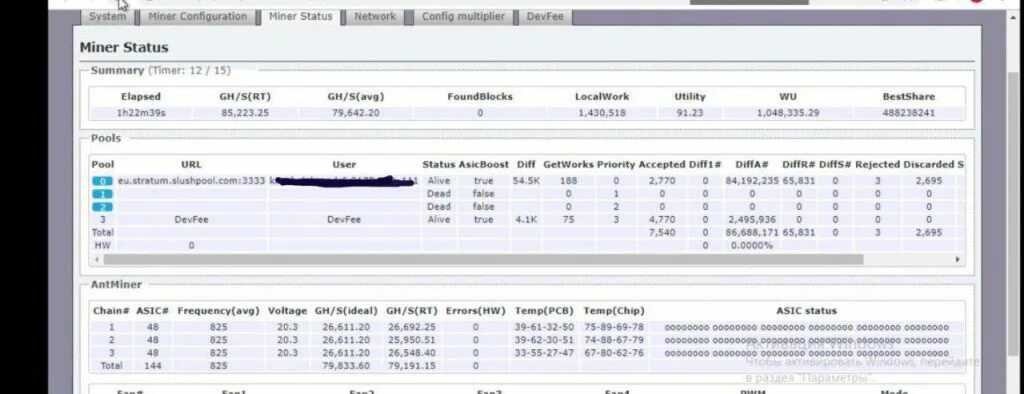Click BestShare value 488238241
The width and height of the screenshot is (1024, 394).
pos(908,113)
